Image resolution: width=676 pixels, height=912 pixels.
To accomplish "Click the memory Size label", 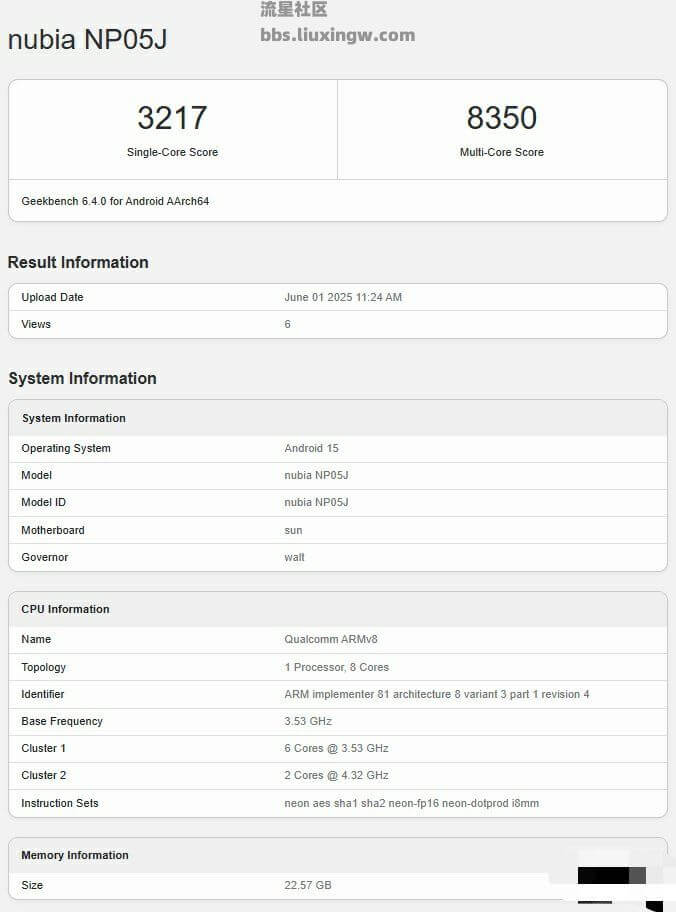I will 32,885.
